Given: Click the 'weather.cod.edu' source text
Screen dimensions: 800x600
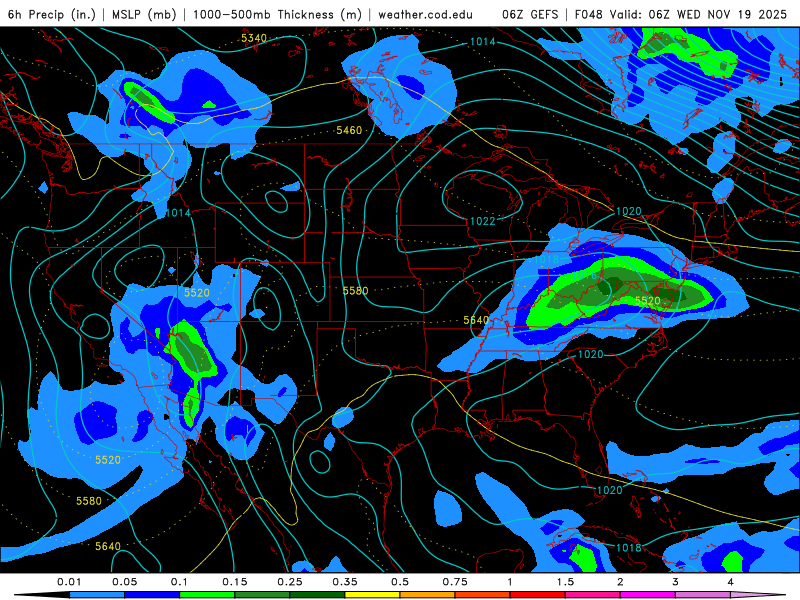Looking at the screenshot, I should tap(425, 14).
